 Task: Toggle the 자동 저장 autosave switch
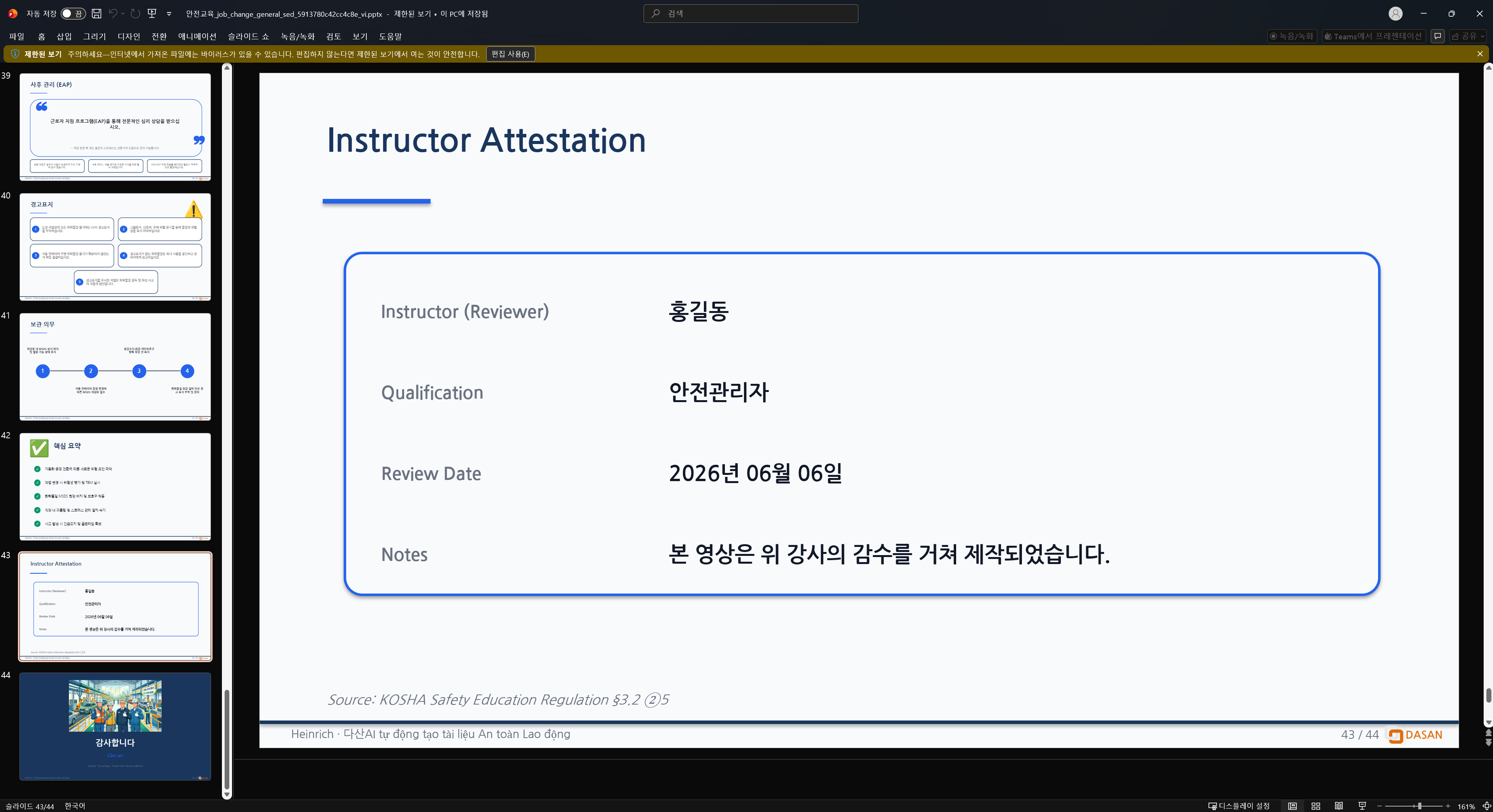[x=73, y=13]
